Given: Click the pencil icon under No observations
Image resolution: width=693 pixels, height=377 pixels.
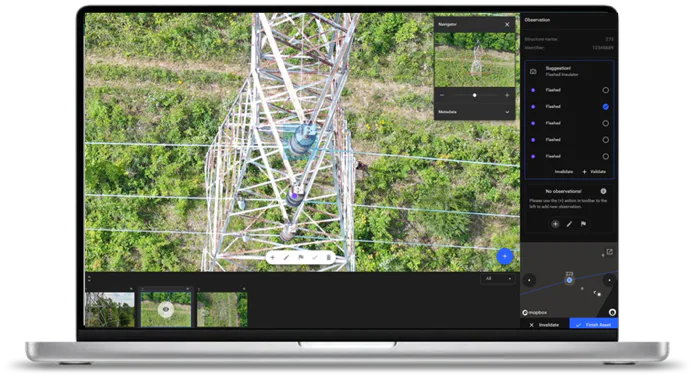Looking at the screenshot, I should pyautogui.click(x=569, y=224).
